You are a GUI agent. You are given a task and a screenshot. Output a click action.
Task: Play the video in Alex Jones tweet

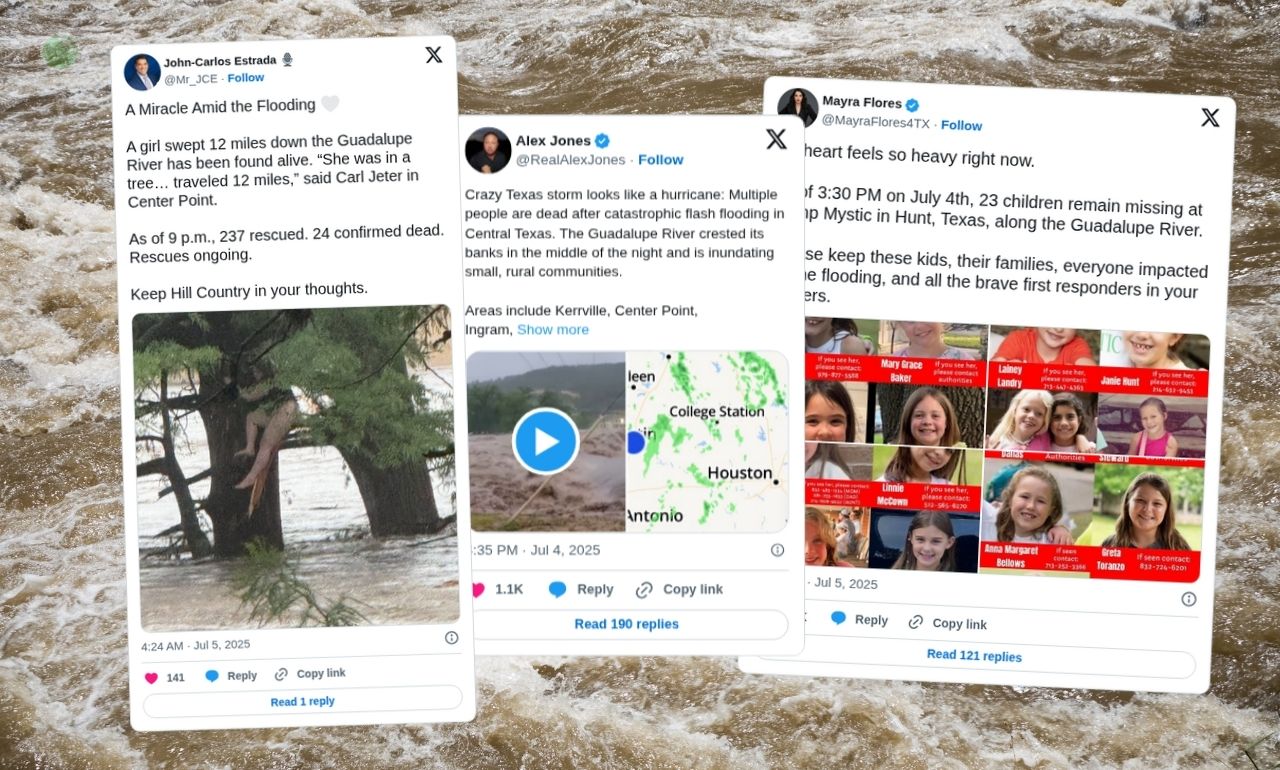[x=546, y=441]
